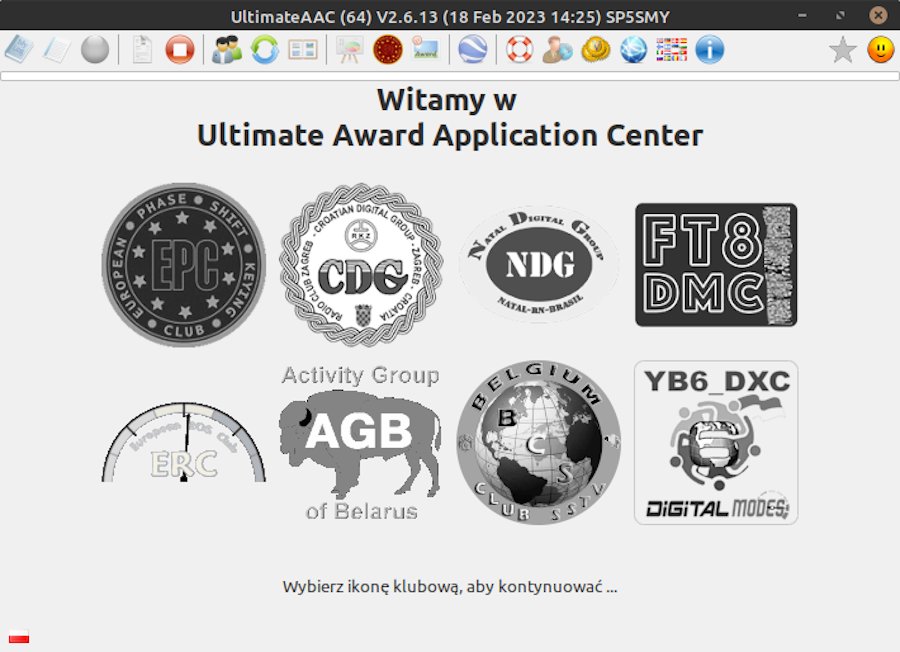Click the grey star icon
The width and height of the screenshot is (900, 652).
pos(843,49)
